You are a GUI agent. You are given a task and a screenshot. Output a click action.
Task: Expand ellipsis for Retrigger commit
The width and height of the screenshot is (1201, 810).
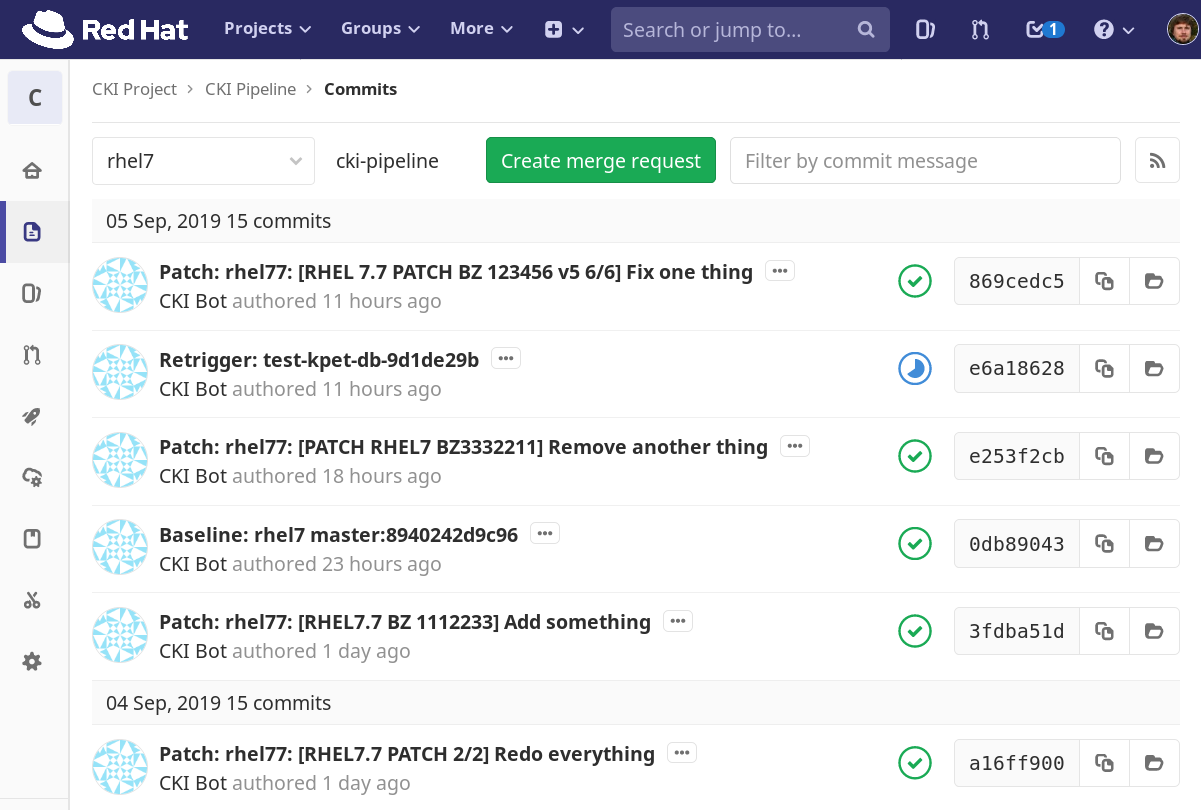[506, 358]
